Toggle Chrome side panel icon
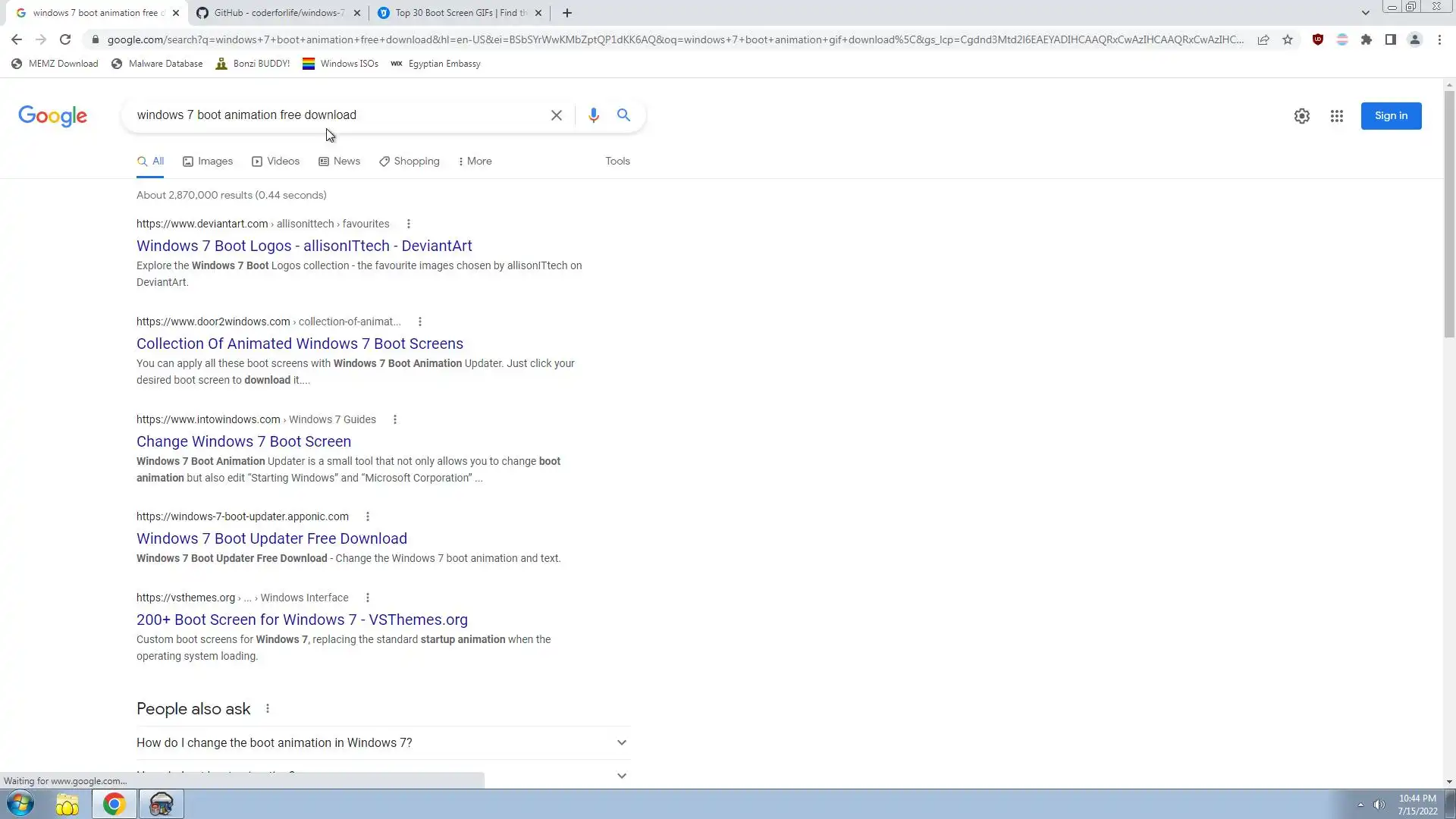The height and width of the screenshot is (819, 1456). (x=1390, y=39)
